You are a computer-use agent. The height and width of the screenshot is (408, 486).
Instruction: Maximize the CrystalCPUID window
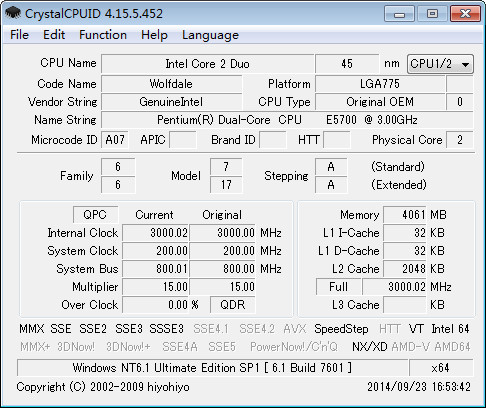coord(432,14)
